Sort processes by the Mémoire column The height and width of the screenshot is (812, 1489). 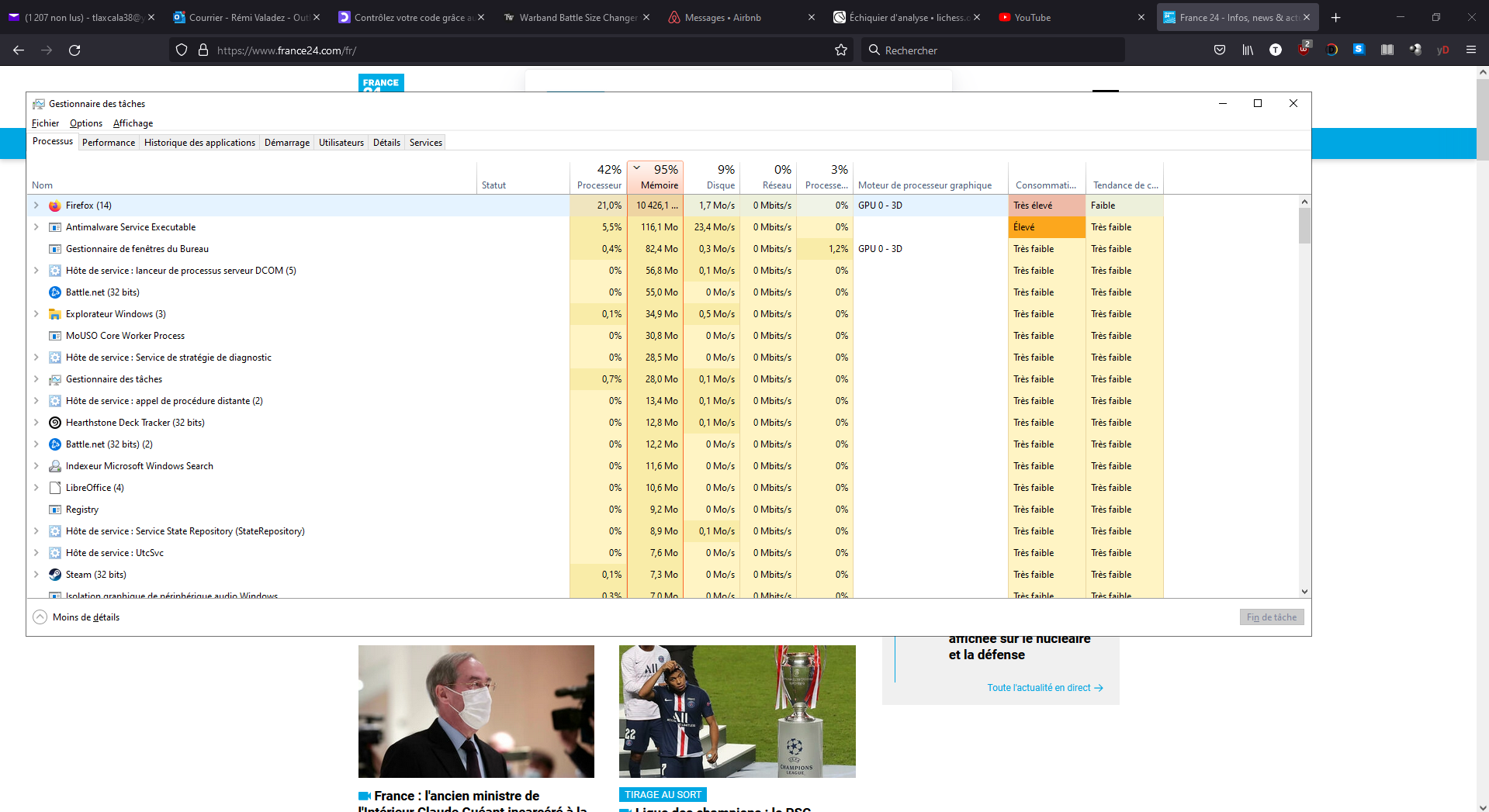[x=655, y=178]
